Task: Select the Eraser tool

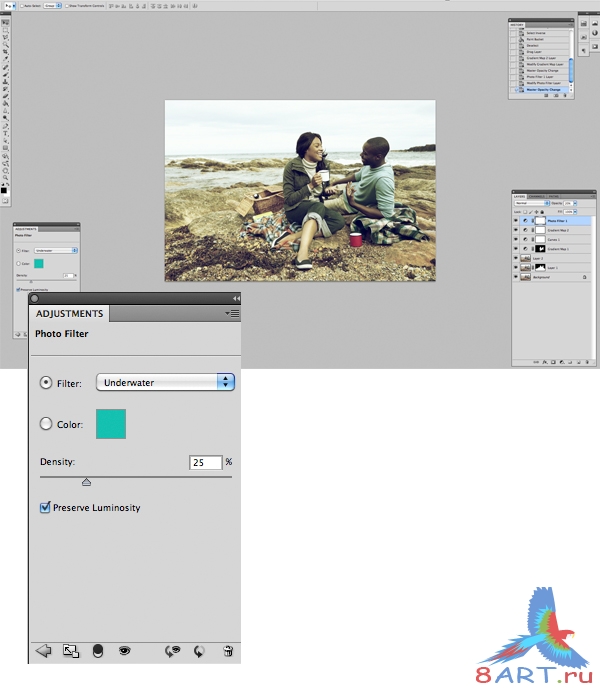Action: [5, 96]
